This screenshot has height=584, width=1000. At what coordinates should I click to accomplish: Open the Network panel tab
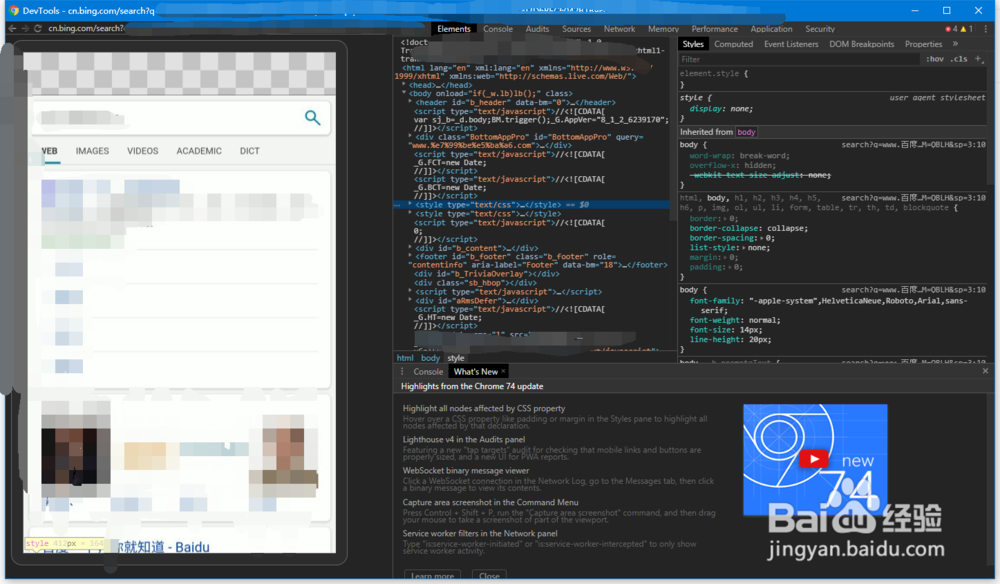pyautogui.click(x=619, y=29)
